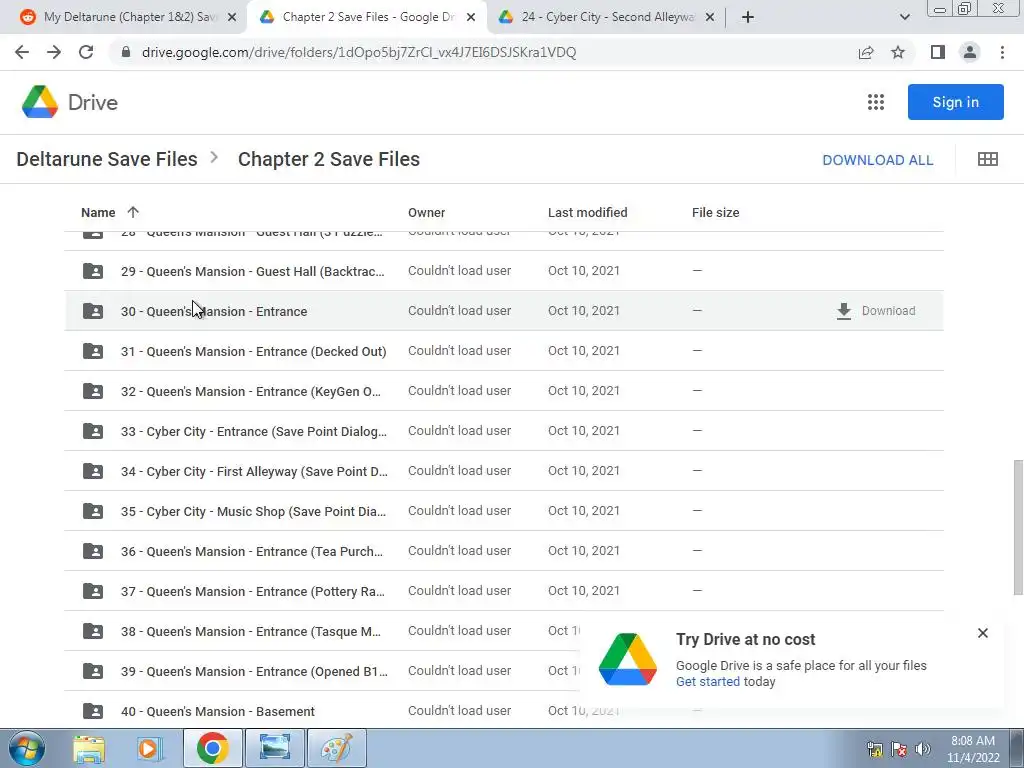This screenshot has height=768, width=1024.
Task: Click the File size column header
Action: click(716, 212)
